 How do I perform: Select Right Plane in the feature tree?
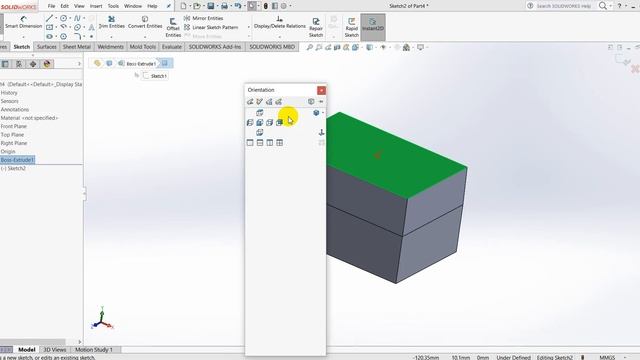coord(14,143)
